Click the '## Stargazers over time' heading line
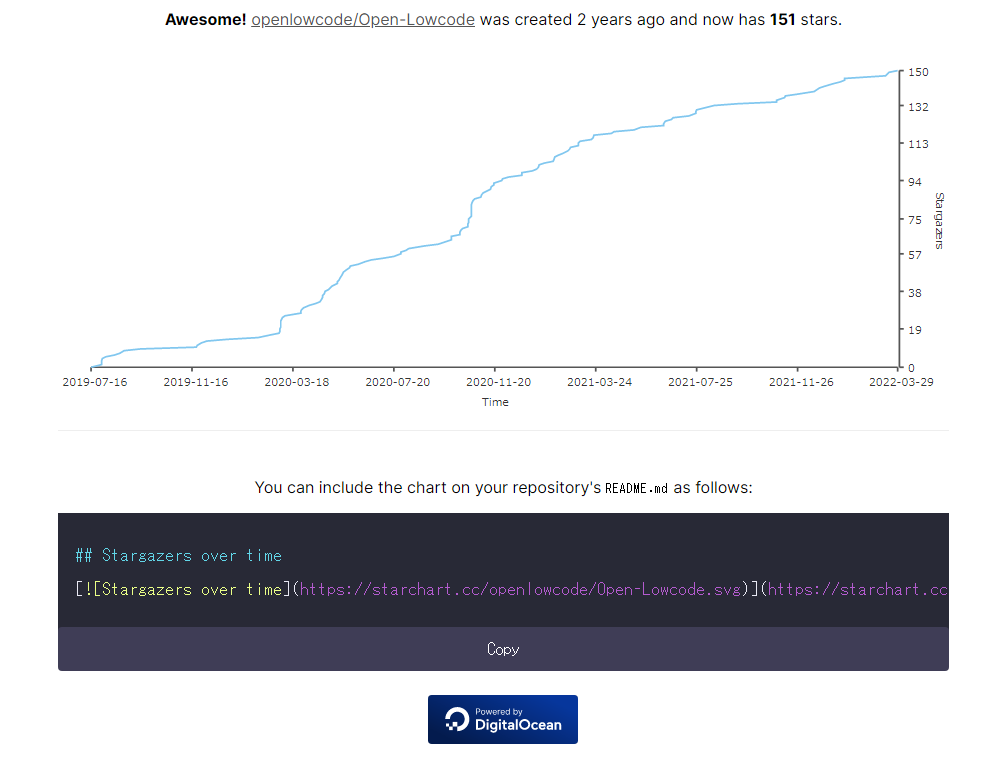 click(x=178, y=556)
